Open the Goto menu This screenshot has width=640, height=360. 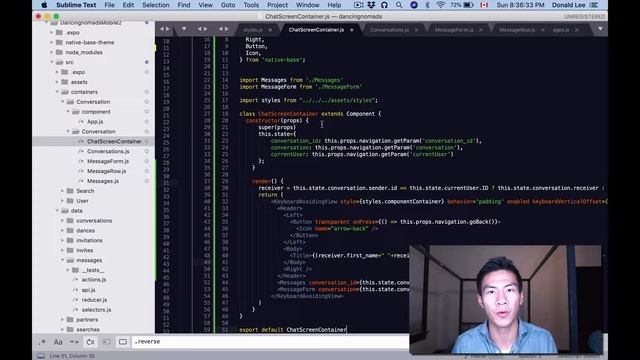pyautogui.click(x=228, y=5)
